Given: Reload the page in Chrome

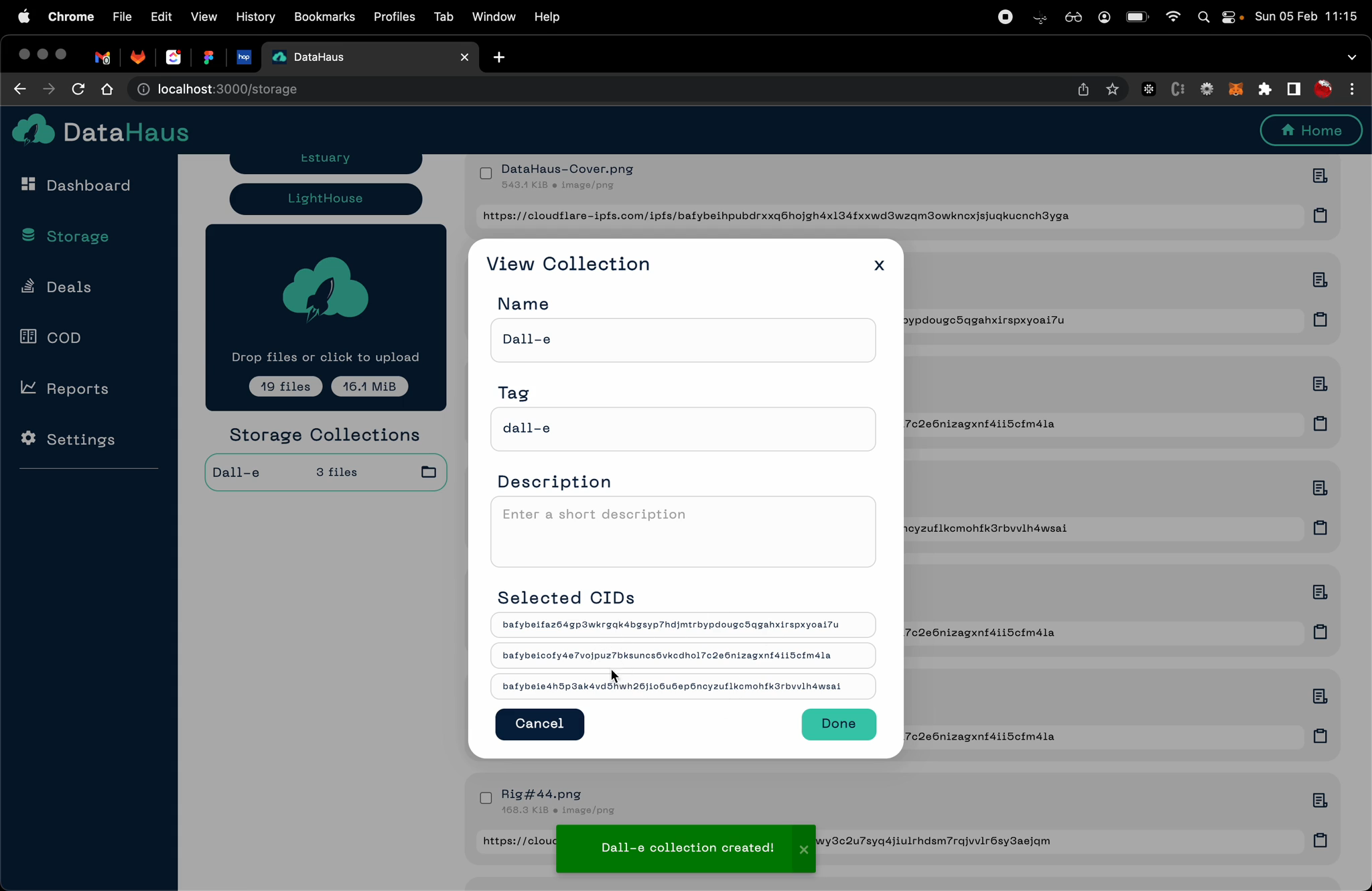Looking at the screenshot, I should (78, 89).
